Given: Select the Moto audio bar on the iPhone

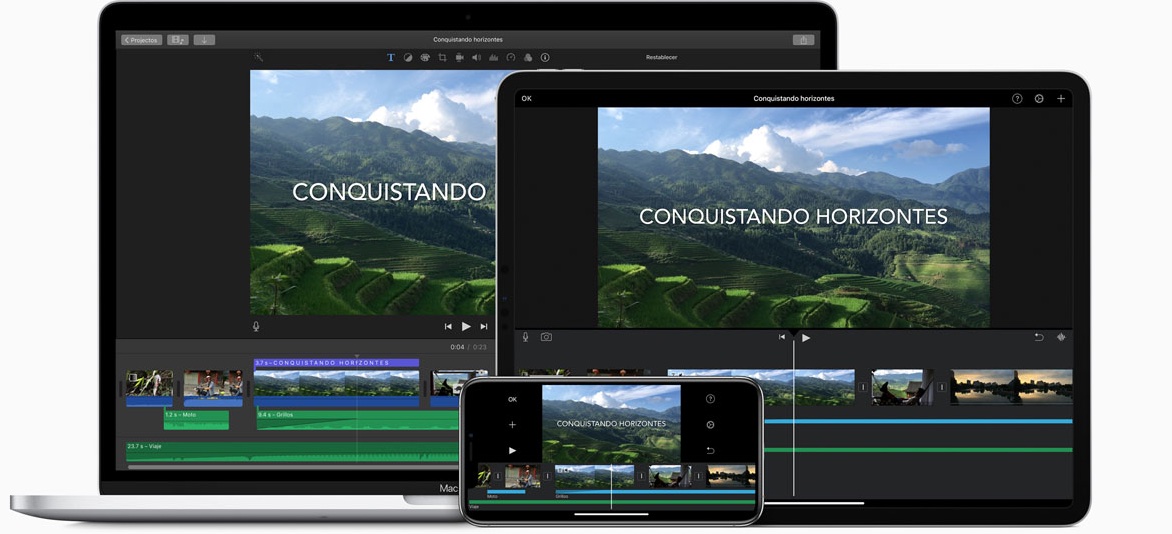Looking at the screenshot, I should pos(506,492).
